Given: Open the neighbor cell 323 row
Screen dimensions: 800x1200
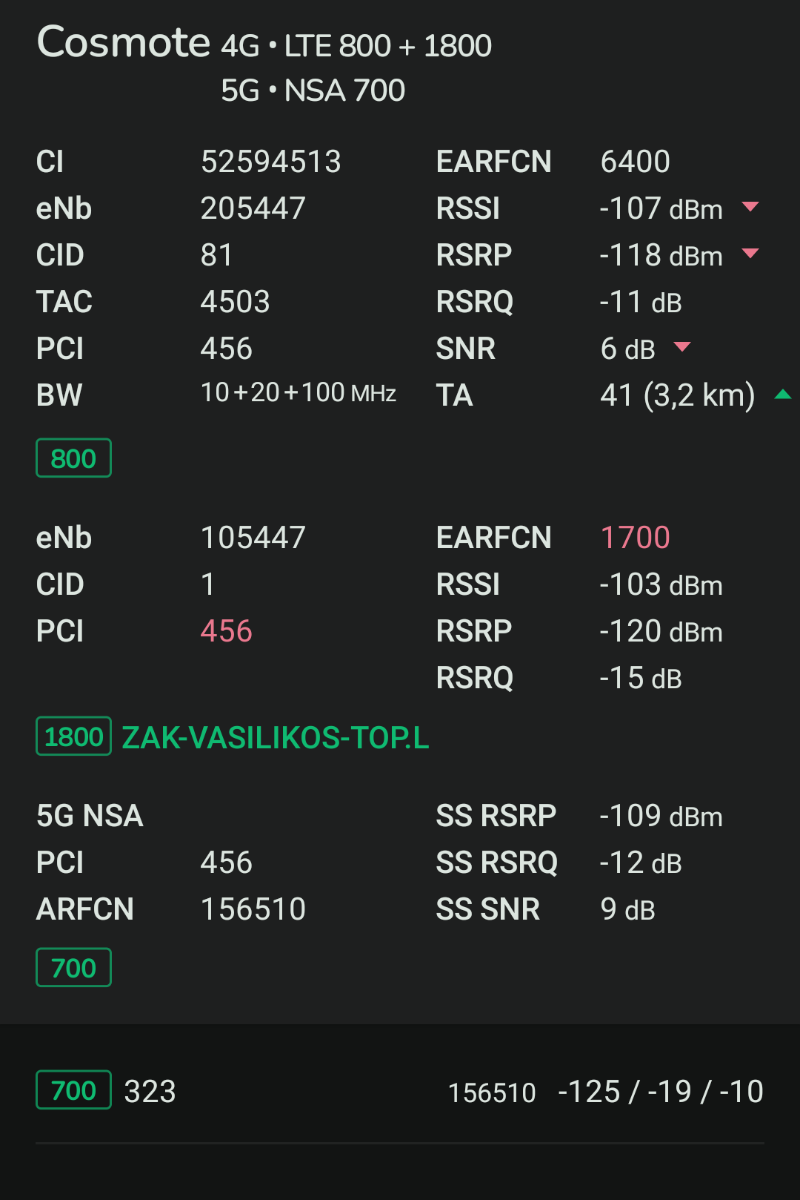Looking at the screenshot, I should click(x=400, y=1091).
